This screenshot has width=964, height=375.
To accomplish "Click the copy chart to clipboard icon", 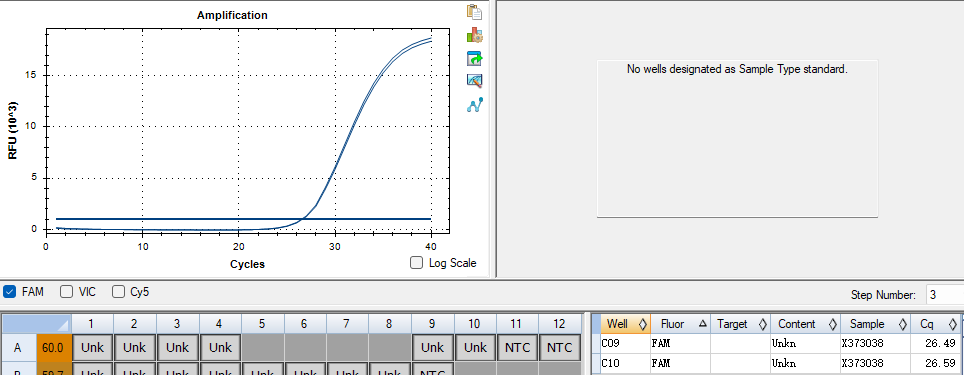I will pos(474,12).
